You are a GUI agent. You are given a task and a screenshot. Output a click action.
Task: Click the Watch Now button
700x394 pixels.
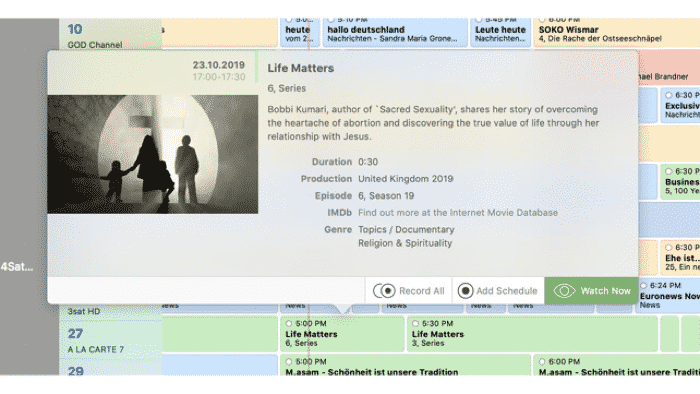pos(591,291)
